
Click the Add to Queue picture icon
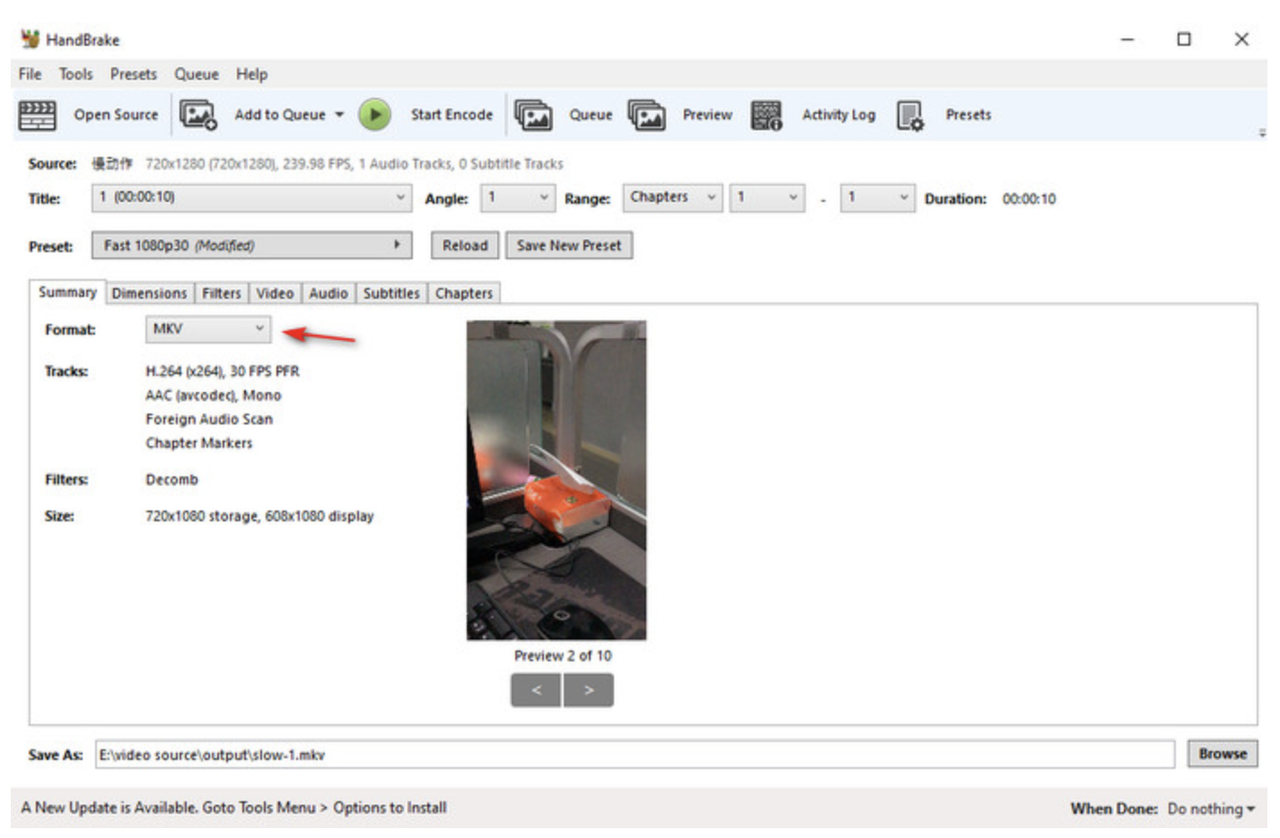198,115
